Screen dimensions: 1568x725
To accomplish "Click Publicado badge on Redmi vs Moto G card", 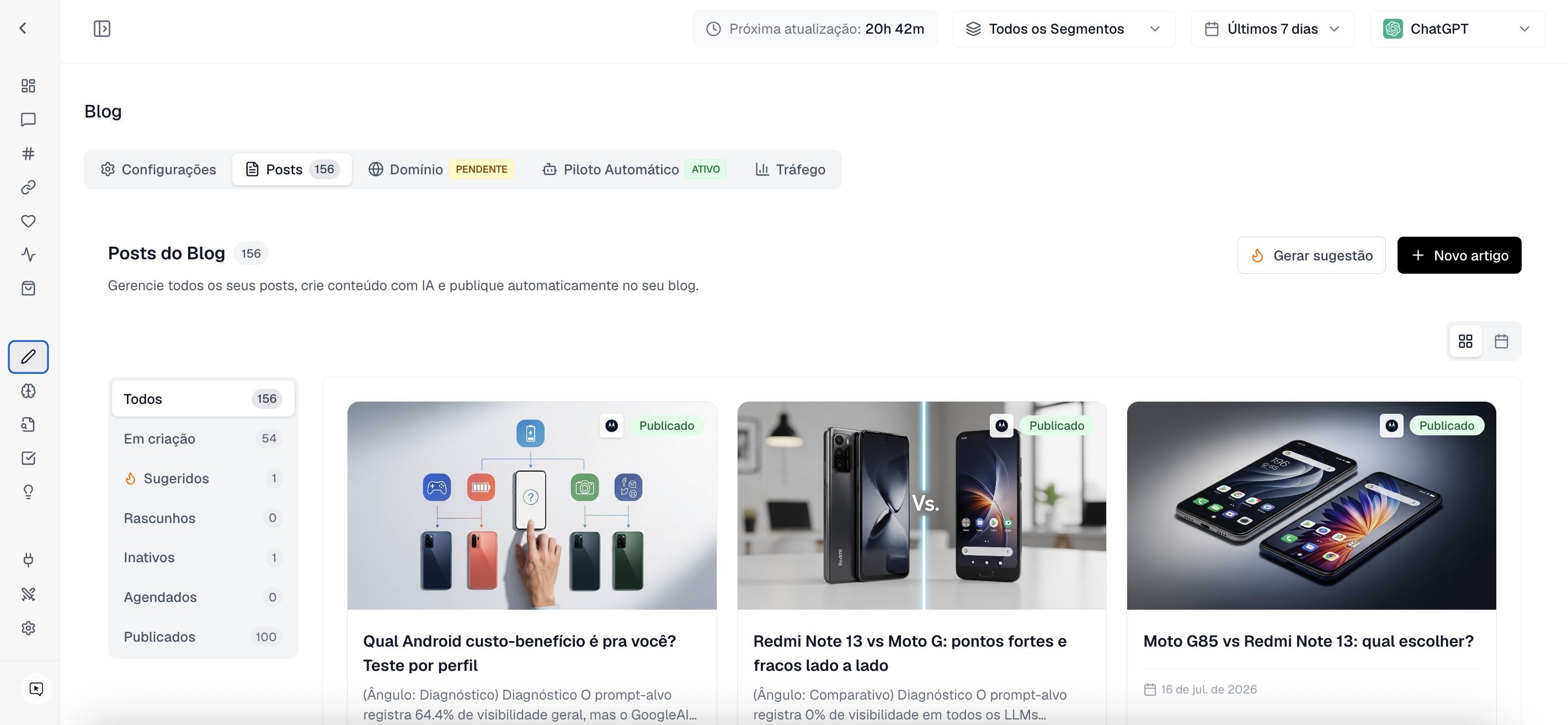I will tap(1057, 425).
